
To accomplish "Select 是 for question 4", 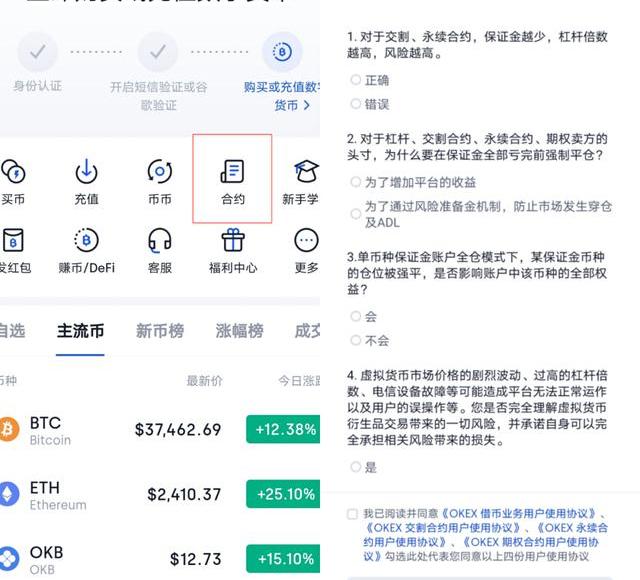I will pos(356,467).
